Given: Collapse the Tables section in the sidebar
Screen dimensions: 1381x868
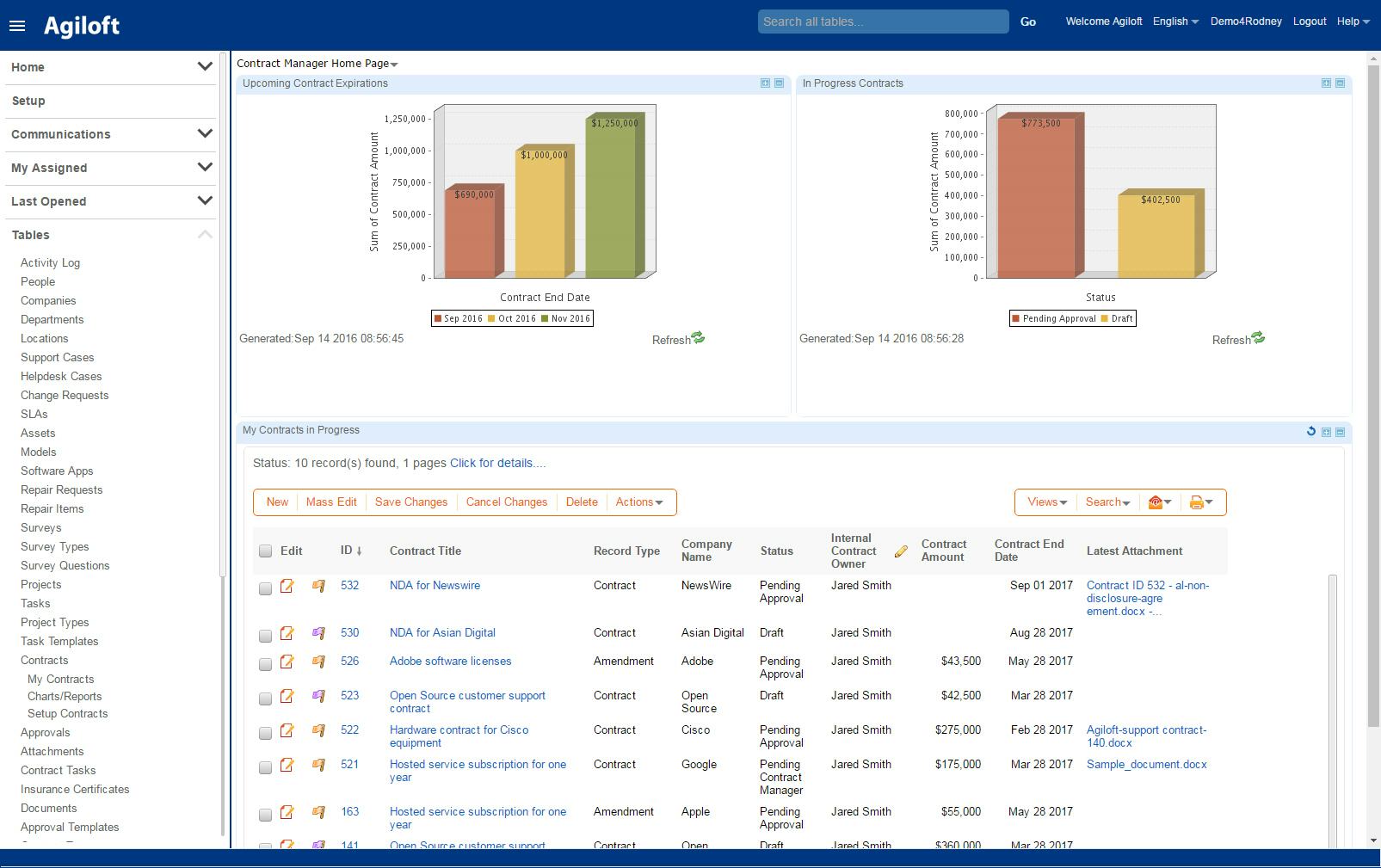Looking at the screenshot, I should pyautogui.click(x=204, y=233).
